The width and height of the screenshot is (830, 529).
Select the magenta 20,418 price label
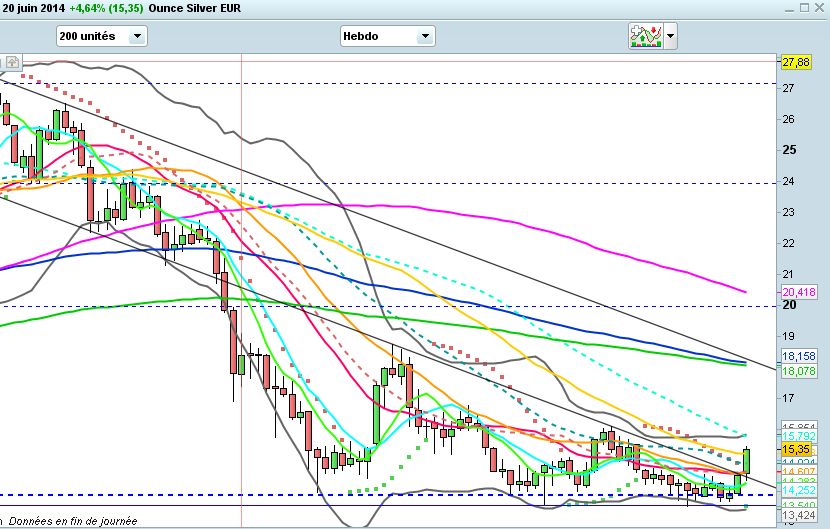coord(799,292)
